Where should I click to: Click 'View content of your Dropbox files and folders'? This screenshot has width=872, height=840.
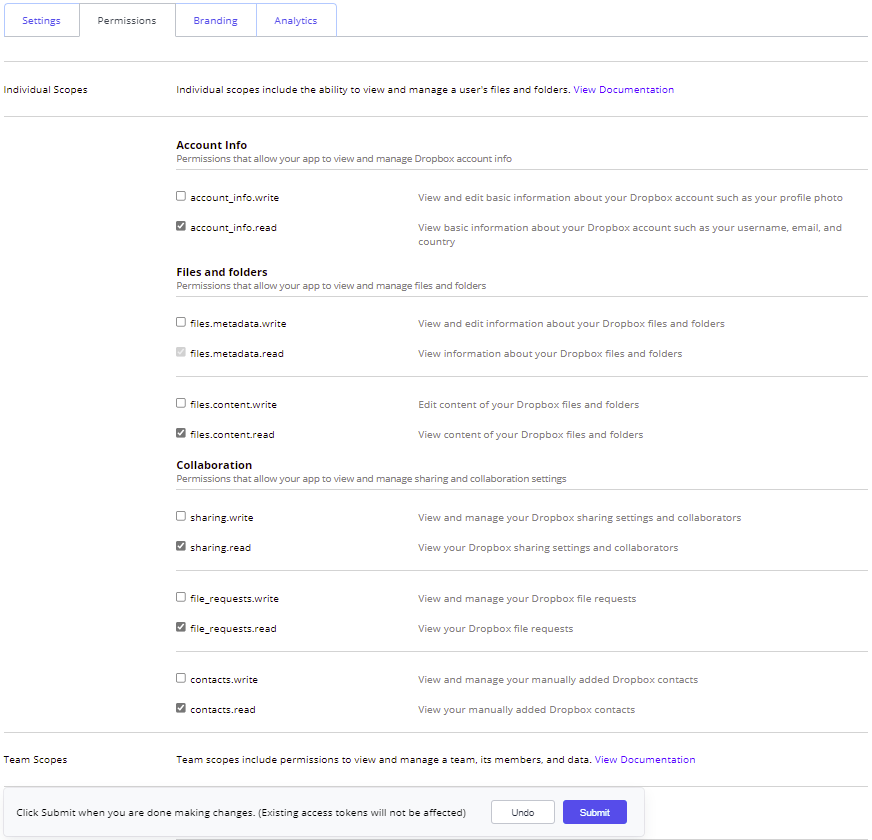[531, 435]
